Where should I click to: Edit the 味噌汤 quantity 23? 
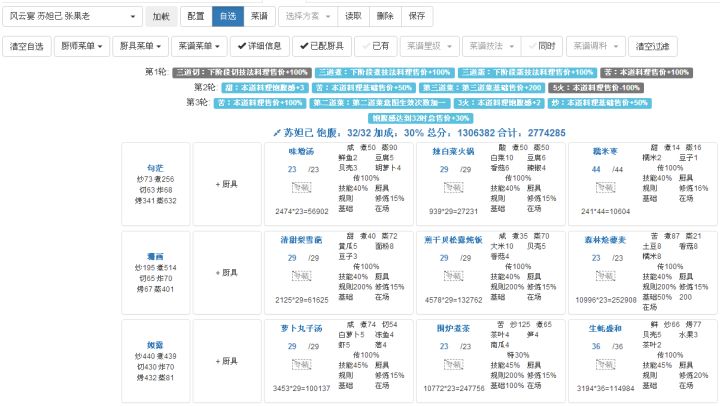[x=292, y=169]
